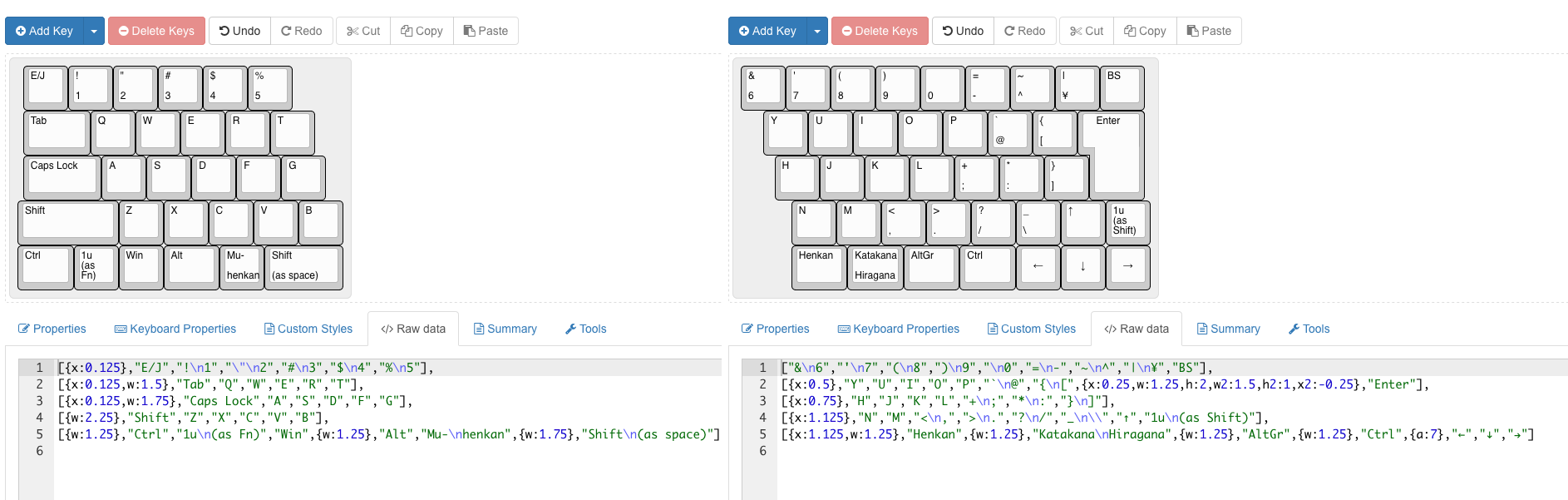Select the H key on right keyboard

(796, 177)
